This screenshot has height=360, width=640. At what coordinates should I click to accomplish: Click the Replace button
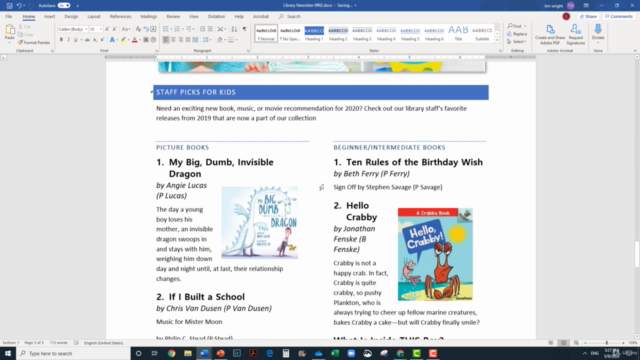[517, 34]
